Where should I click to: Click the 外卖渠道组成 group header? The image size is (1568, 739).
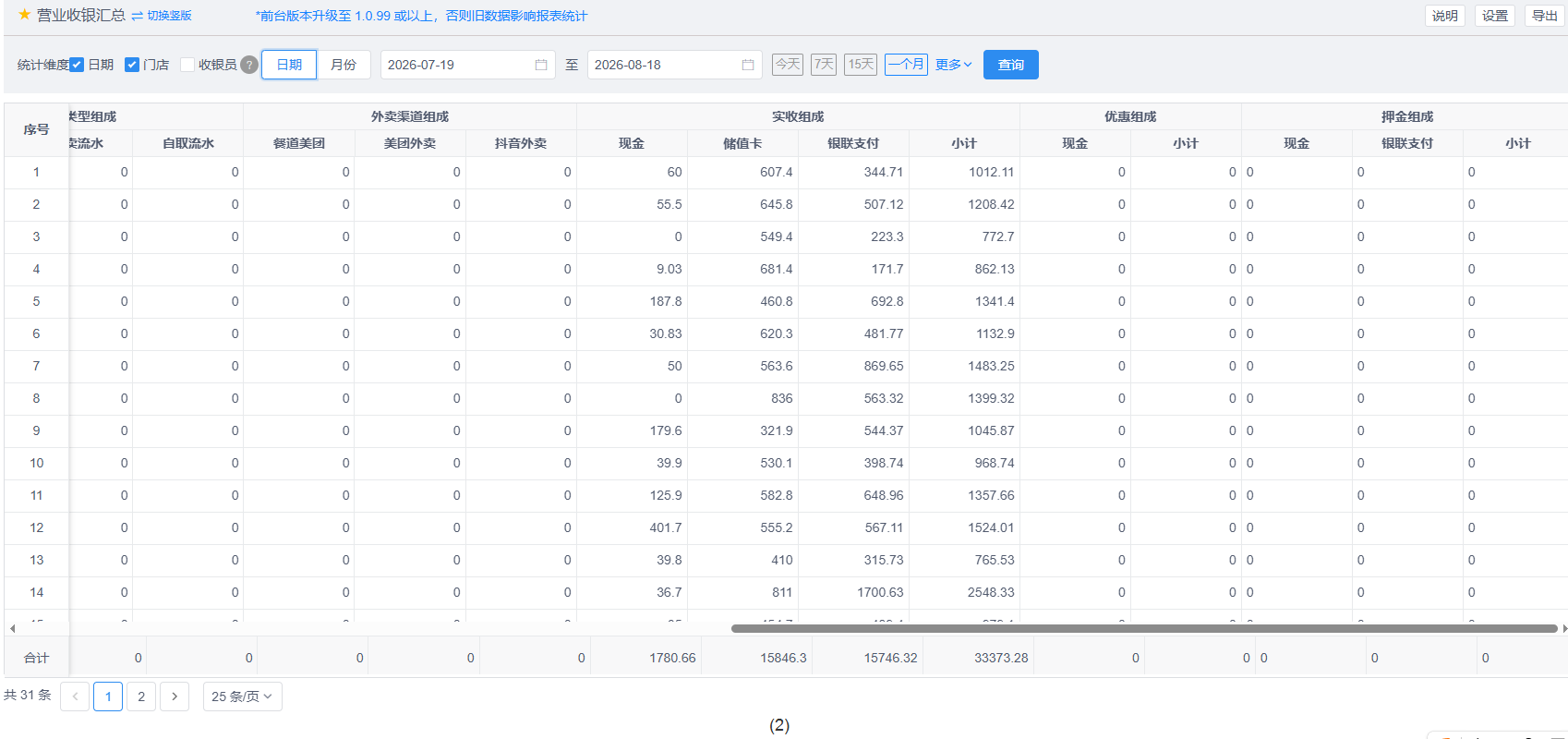410,116
